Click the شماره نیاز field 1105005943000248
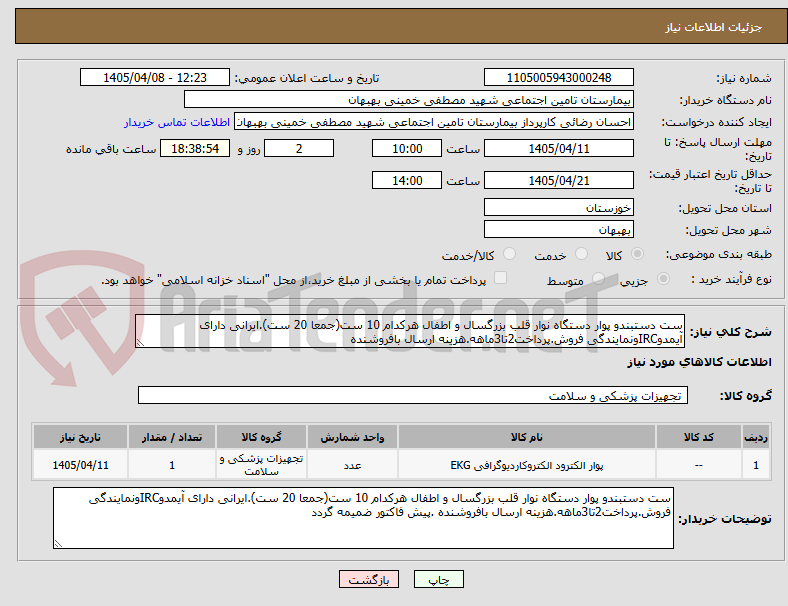 (x=559, y=77)
